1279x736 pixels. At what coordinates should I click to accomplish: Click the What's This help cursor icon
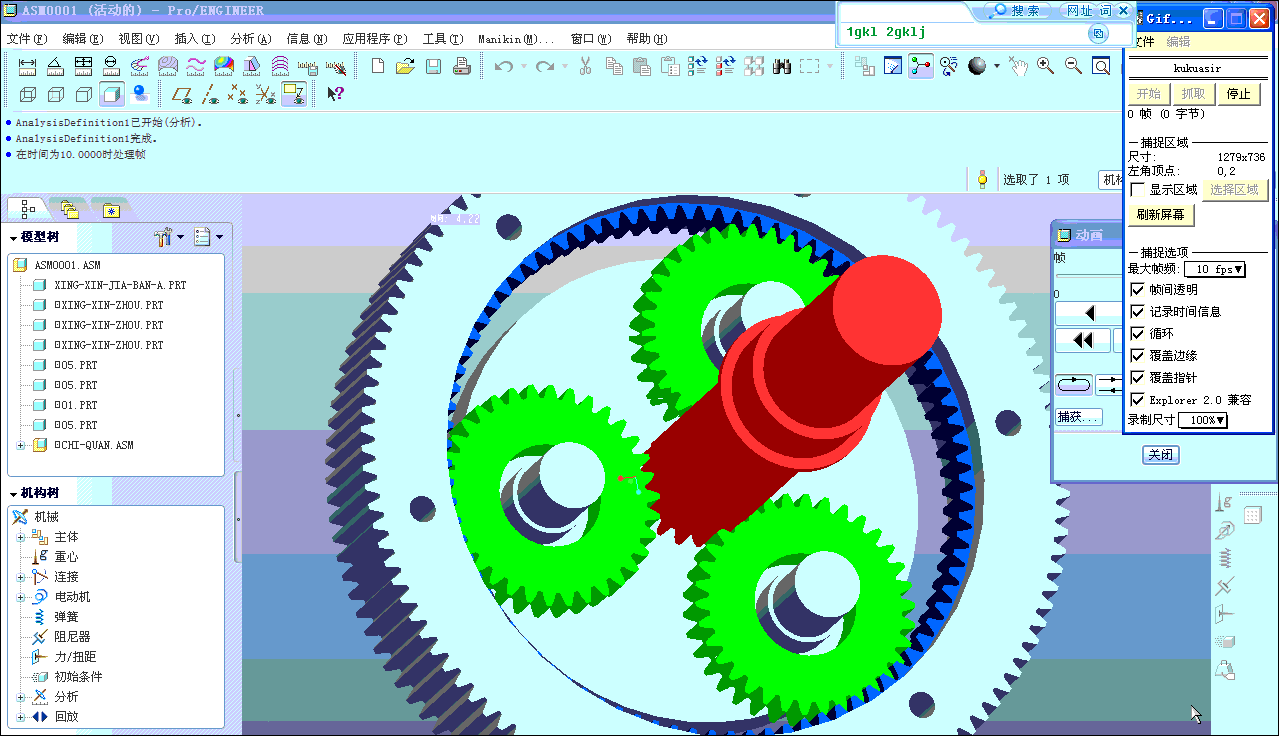[x=336, y=94]
